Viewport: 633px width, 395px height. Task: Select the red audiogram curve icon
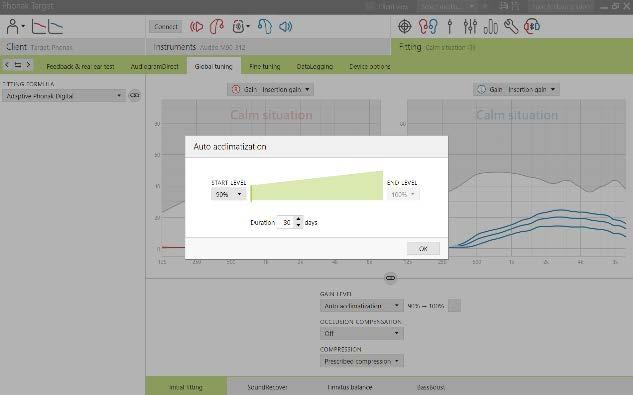click(39, 27)
